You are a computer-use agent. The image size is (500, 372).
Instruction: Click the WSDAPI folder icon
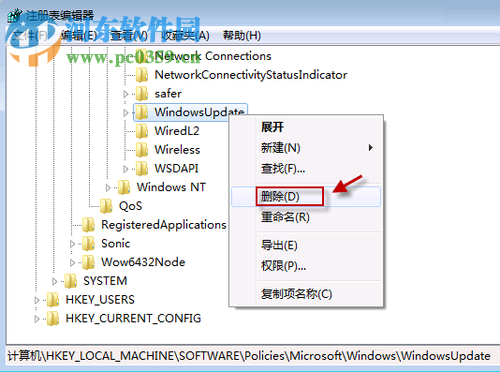142,168
